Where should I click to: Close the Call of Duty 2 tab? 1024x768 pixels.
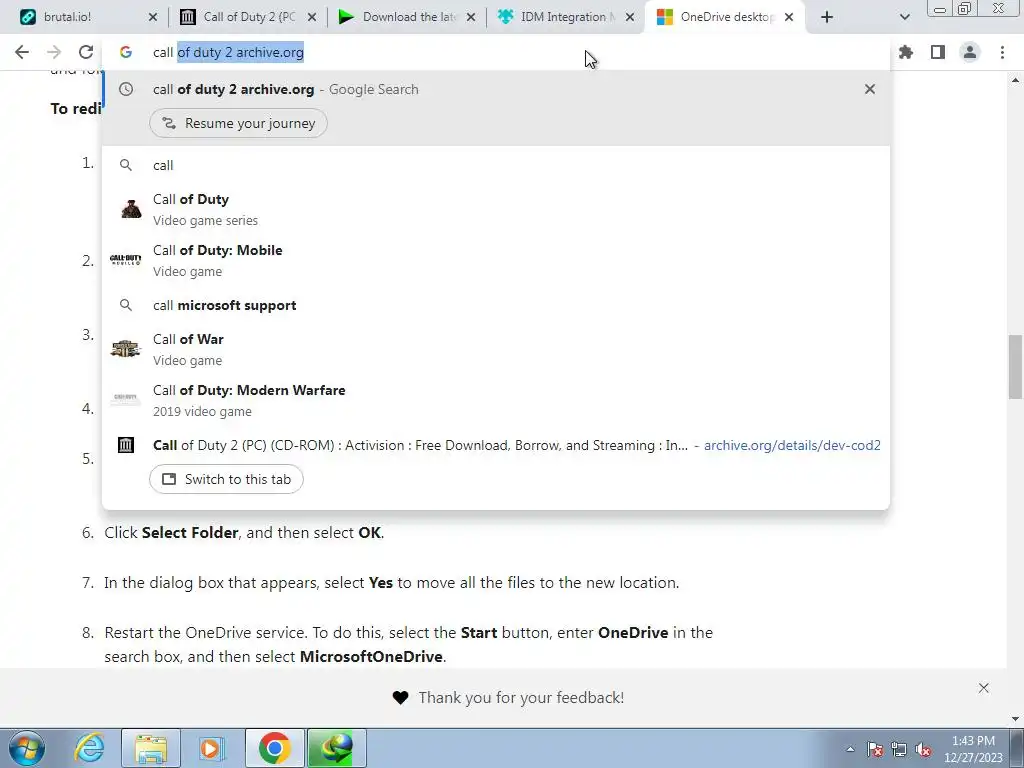point(312,18)
